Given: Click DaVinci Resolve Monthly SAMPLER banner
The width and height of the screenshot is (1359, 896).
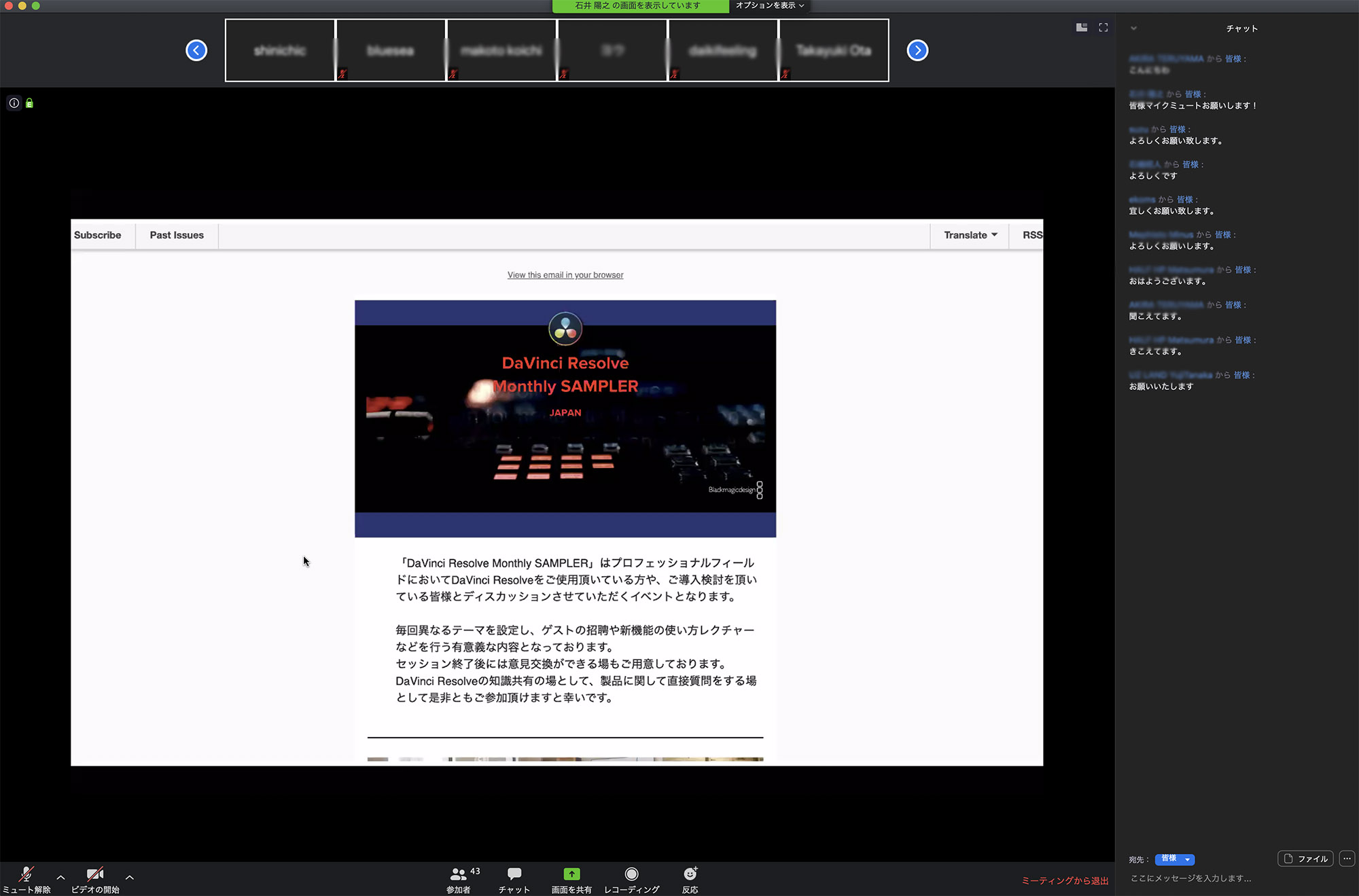Looking at the screenshot, I should point(565,418).
